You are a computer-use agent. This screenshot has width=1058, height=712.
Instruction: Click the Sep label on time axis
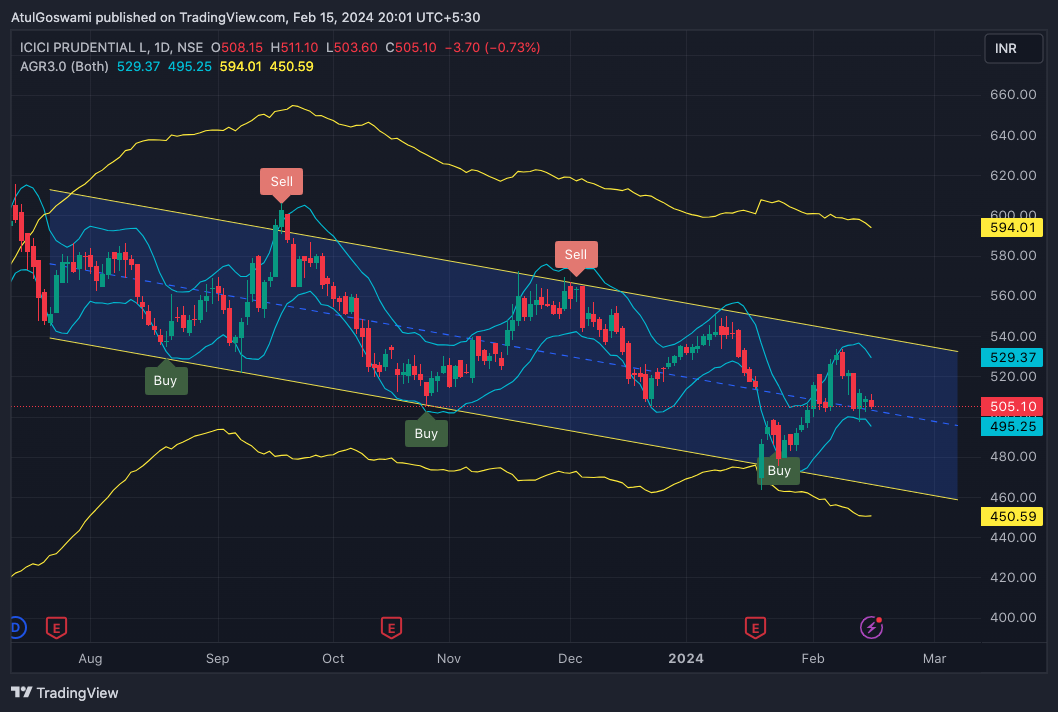pyautogui.click(x=217, y=659)
